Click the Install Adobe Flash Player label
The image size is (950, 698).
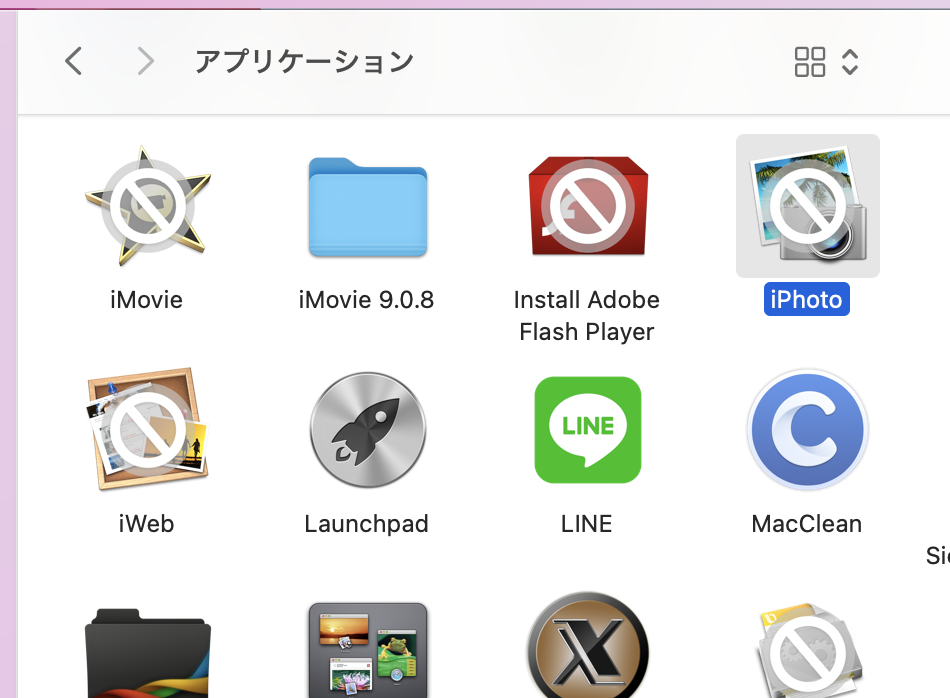pyautogui.click(x=586, y=316)
